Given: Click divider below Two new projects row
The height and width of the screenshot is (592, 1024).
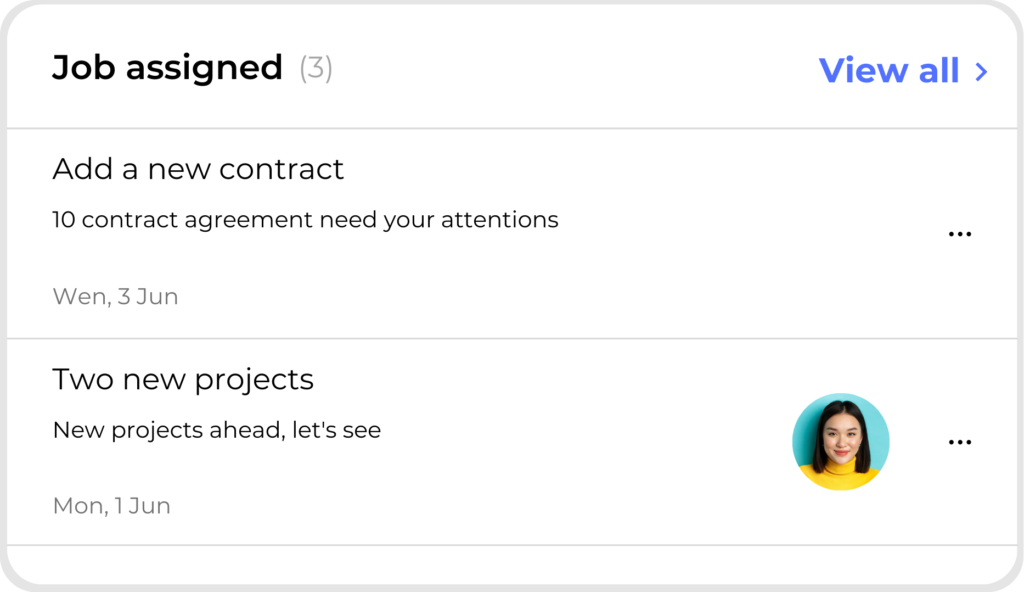Looking at the screenshot, I should [x=511, y=545].
